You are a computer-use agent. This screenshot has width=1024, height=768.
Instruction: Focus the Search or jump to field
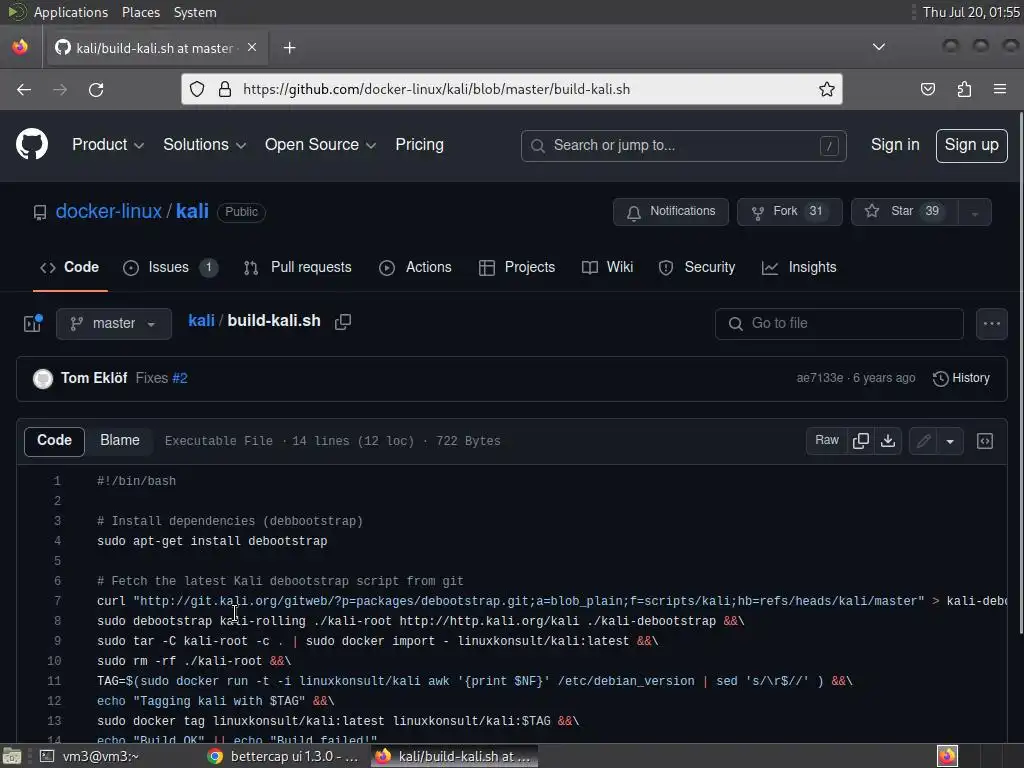(x=684, y=145)
